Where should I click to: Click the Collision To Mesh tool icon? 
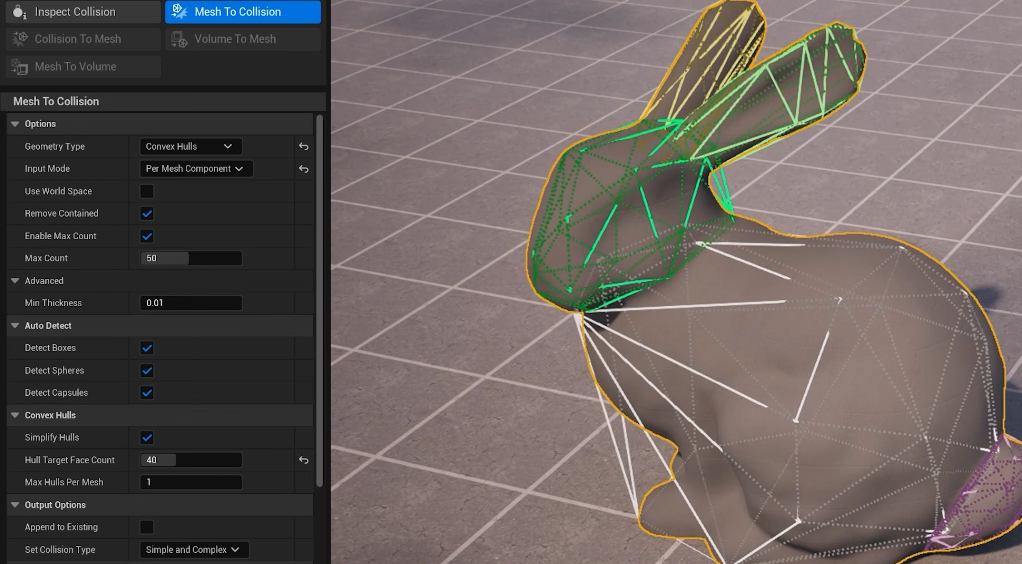[20, 39]
